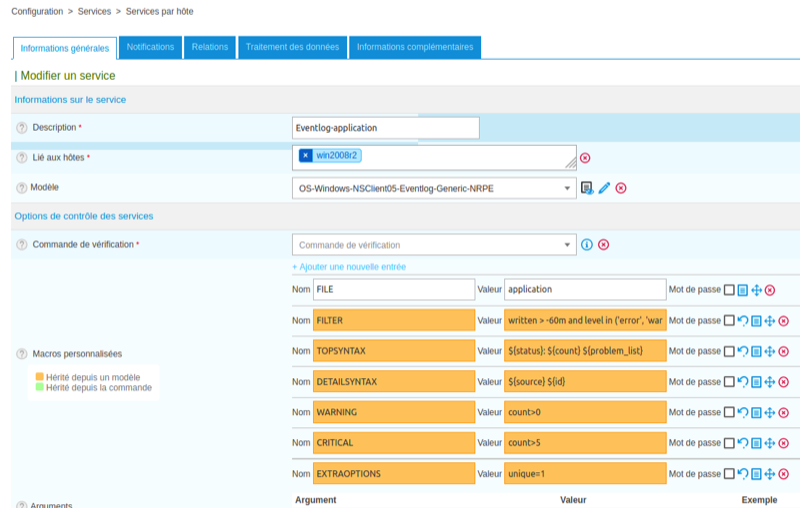
Task: Switch to the Notifications tab
Action: 150,47
